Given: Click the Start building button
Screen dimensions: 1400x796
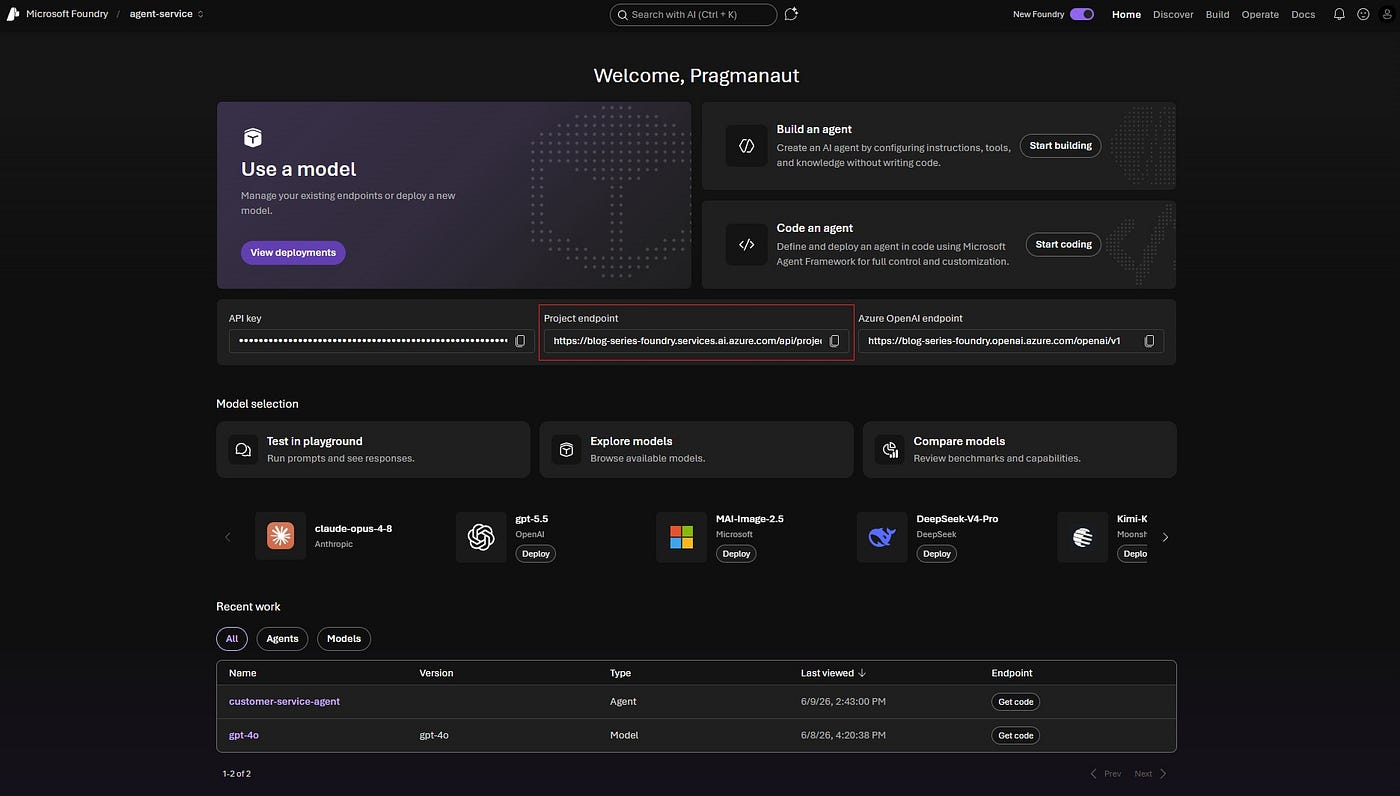Looking at the screenshot, I should [1060, 145].
